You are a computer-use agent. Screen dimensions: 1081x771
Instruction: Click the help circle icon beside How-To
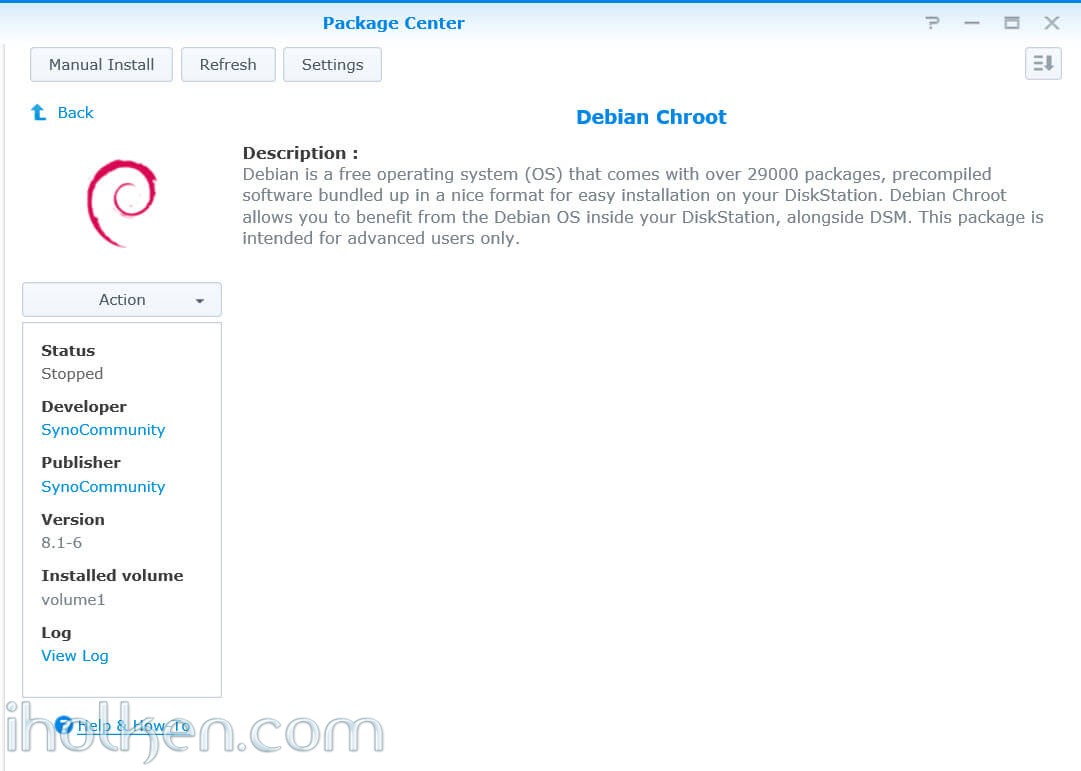coord(64,725)
